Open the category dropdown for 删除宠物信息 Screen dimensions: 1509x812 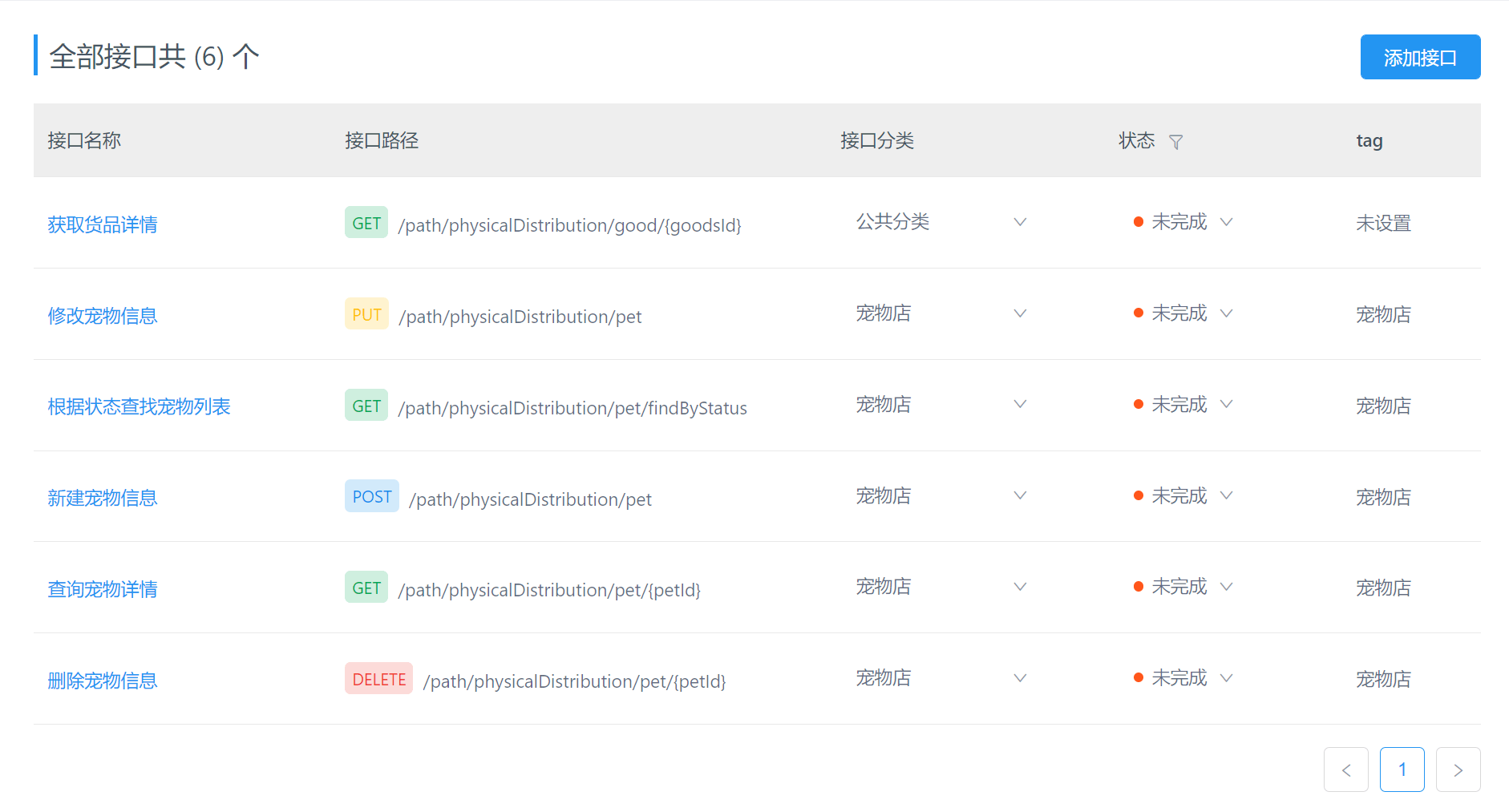[1019, 677]
